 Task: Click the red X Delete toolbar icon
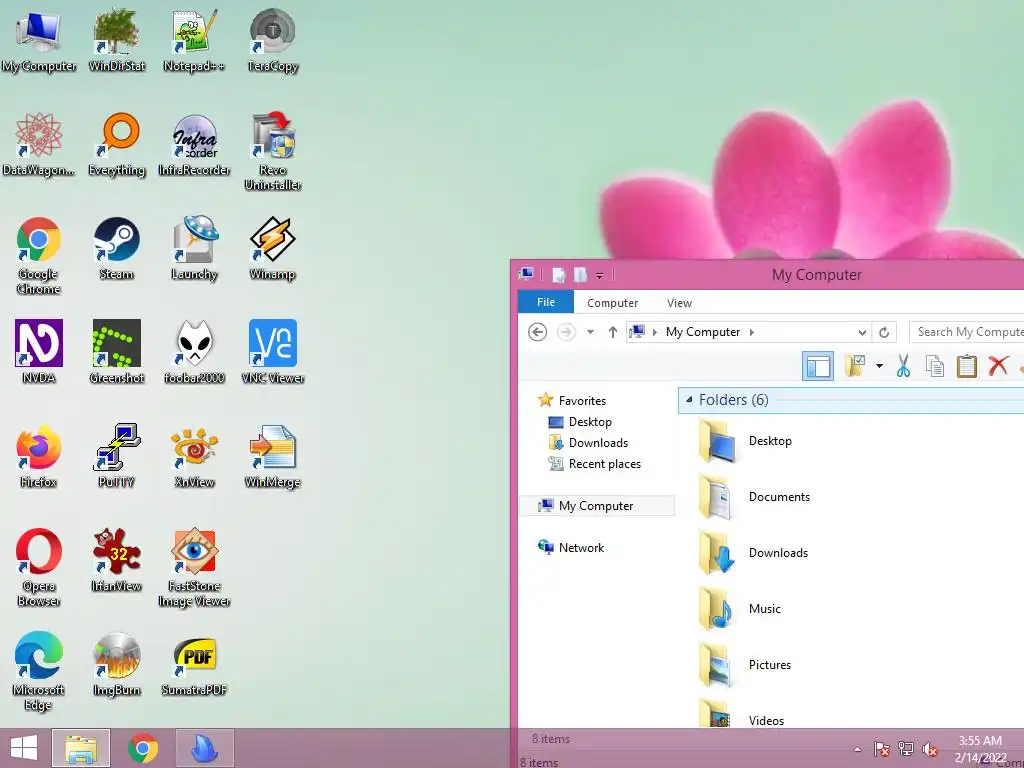click(998, 366)
